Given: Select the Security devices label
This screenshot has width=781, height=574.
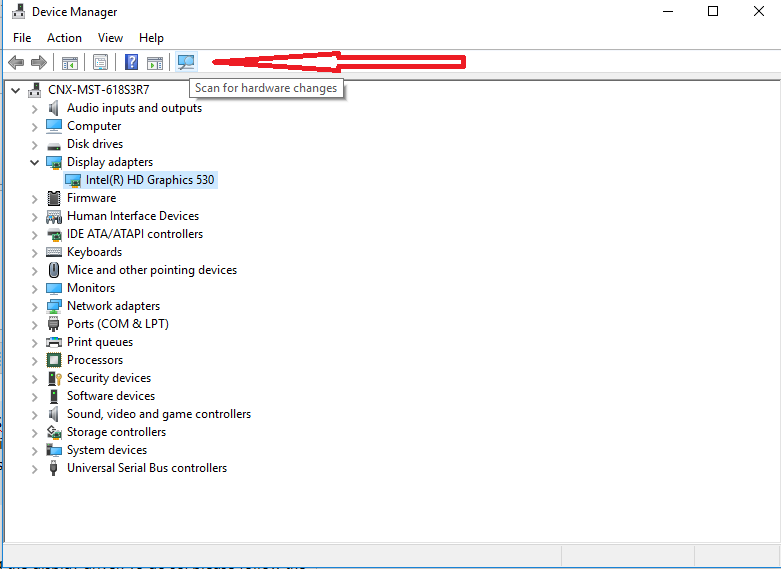Looking at the screenshot, I should coord(109,378).
